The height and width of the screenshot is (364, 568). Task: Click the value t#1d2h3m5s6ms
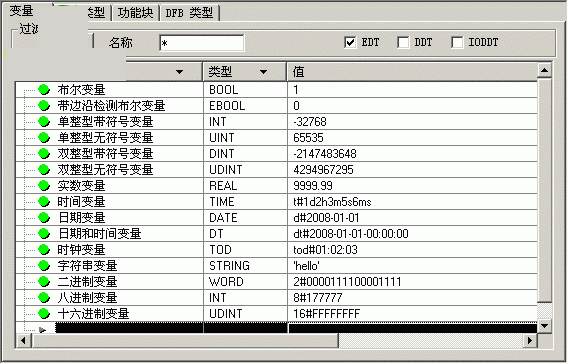(x=332, y=201)
